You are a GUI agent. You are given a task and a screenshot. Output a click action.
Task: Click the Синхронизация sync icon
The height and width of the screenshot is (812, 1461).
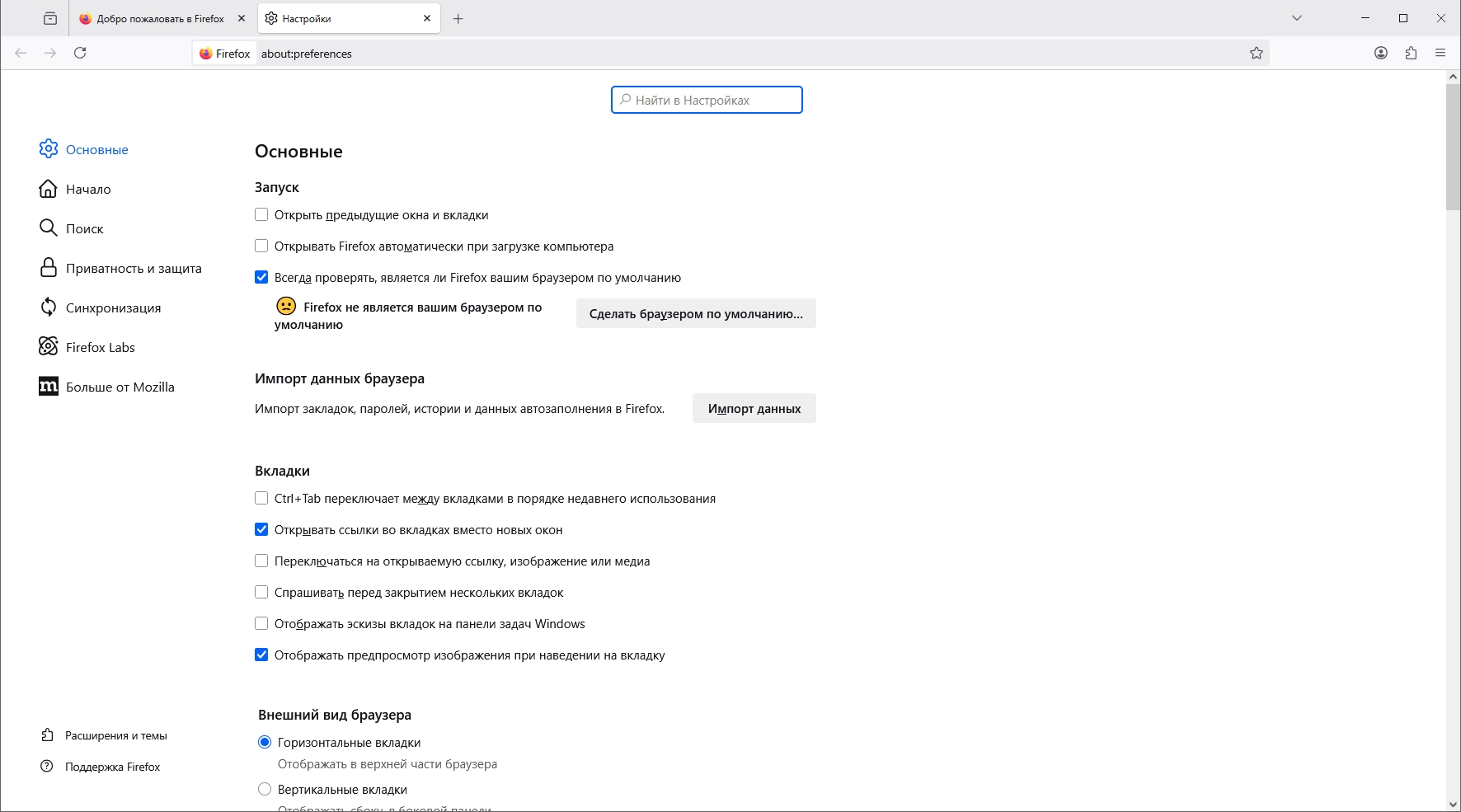pyautogui.click(x=49, y=307)
